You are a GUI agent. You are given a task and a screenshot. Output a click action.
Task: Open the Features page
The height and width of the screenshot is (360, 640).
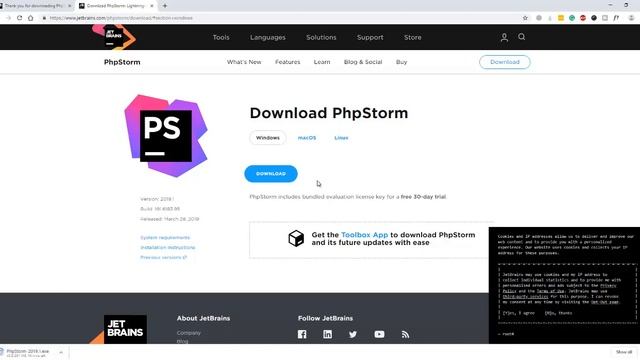[288, 62]
